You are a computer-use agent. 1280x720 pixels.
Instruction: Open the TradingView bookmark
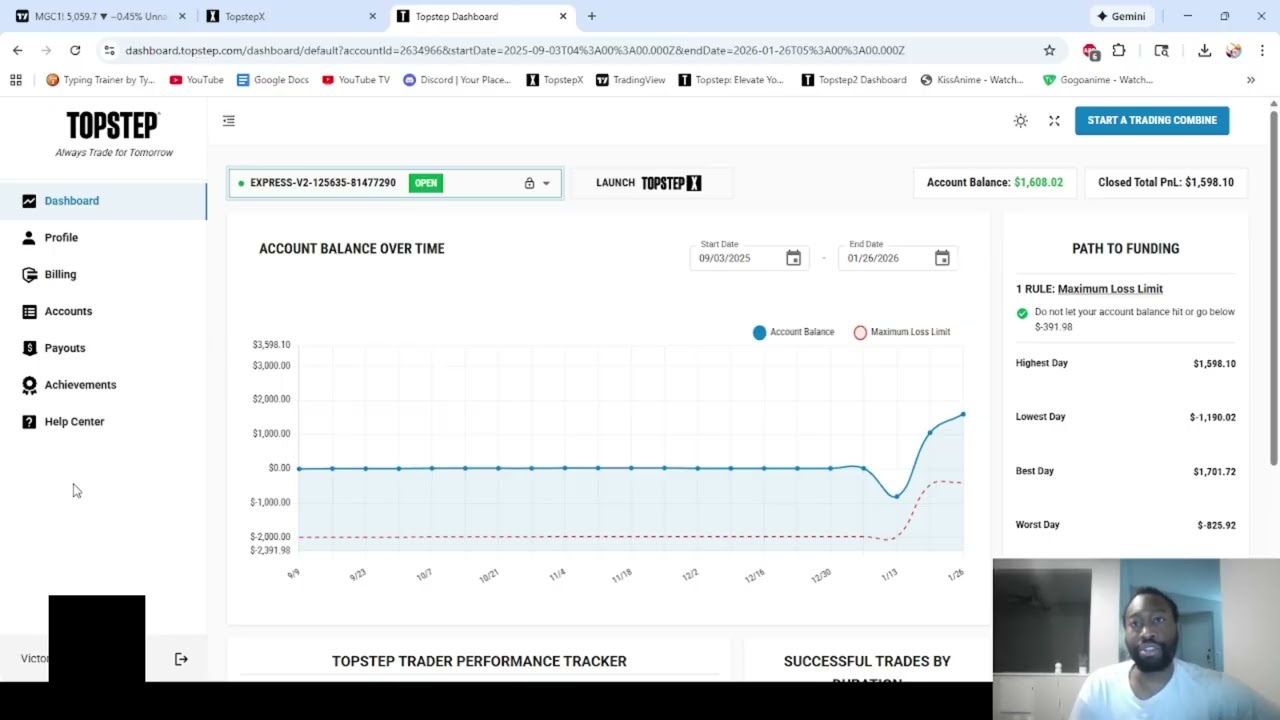tap(630, 80)
